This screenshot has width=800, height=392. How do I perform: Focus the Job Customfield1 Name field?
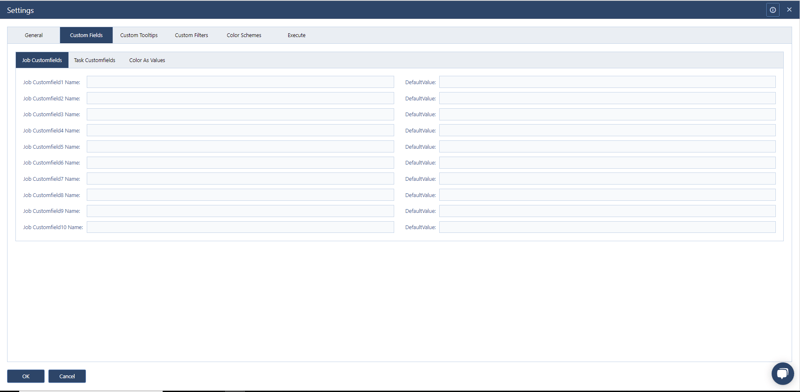pyautogui.click(x=240, y=82)
